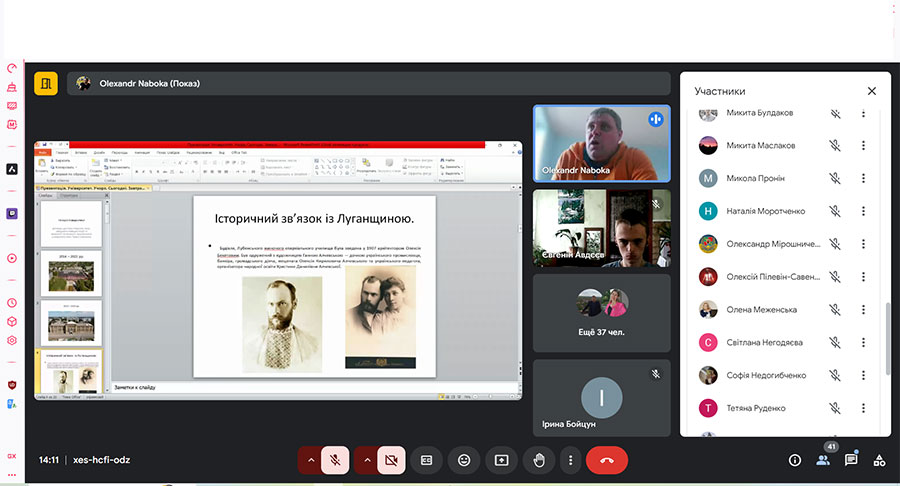The width and height of the screenshot is (900, 486).
Task: Turn on closed captions
Action: (426, 460)
